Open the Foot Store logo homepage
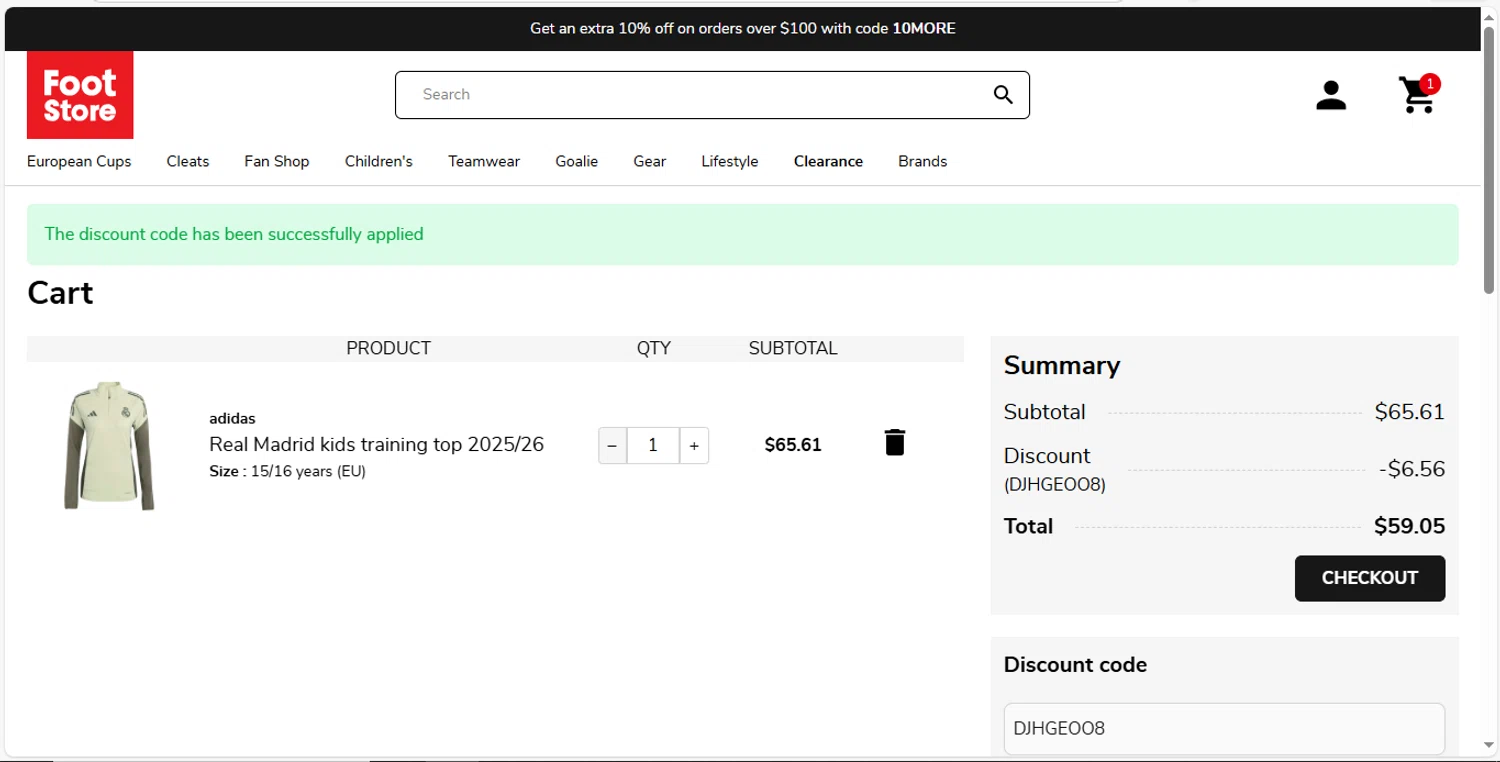The image size is (1500, 762). (x=80, y=95)
